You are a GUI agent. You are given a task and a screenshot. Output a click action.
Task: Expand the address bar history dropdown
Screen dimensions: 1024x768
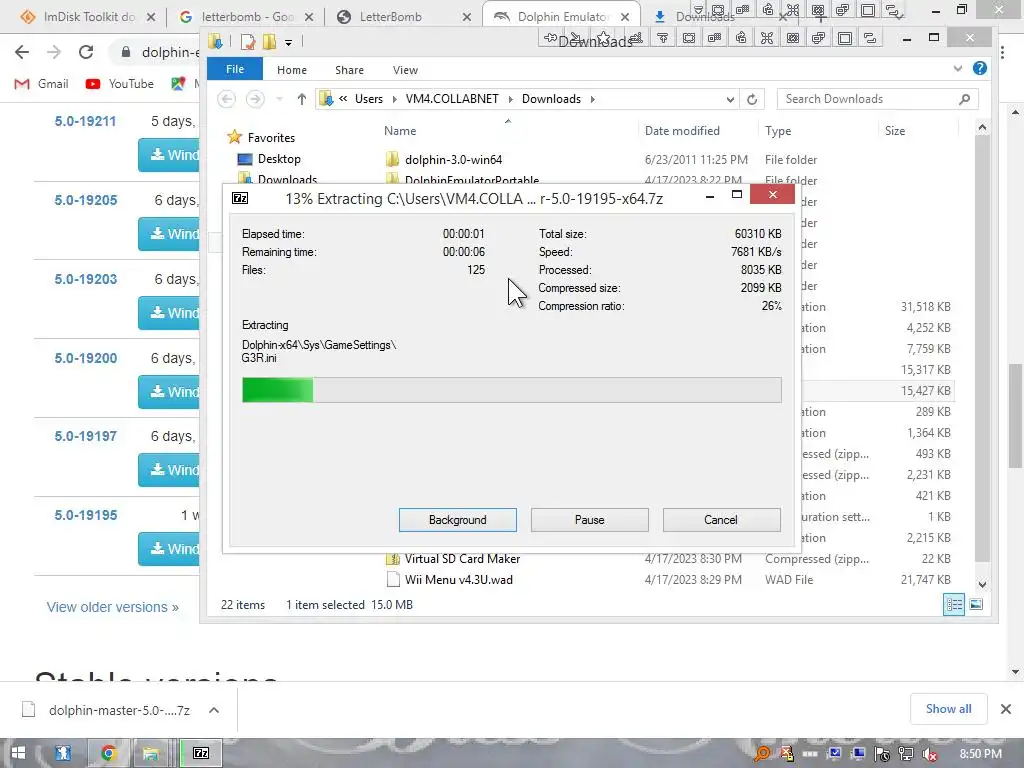pyautogui.click(x=730, y=99)
